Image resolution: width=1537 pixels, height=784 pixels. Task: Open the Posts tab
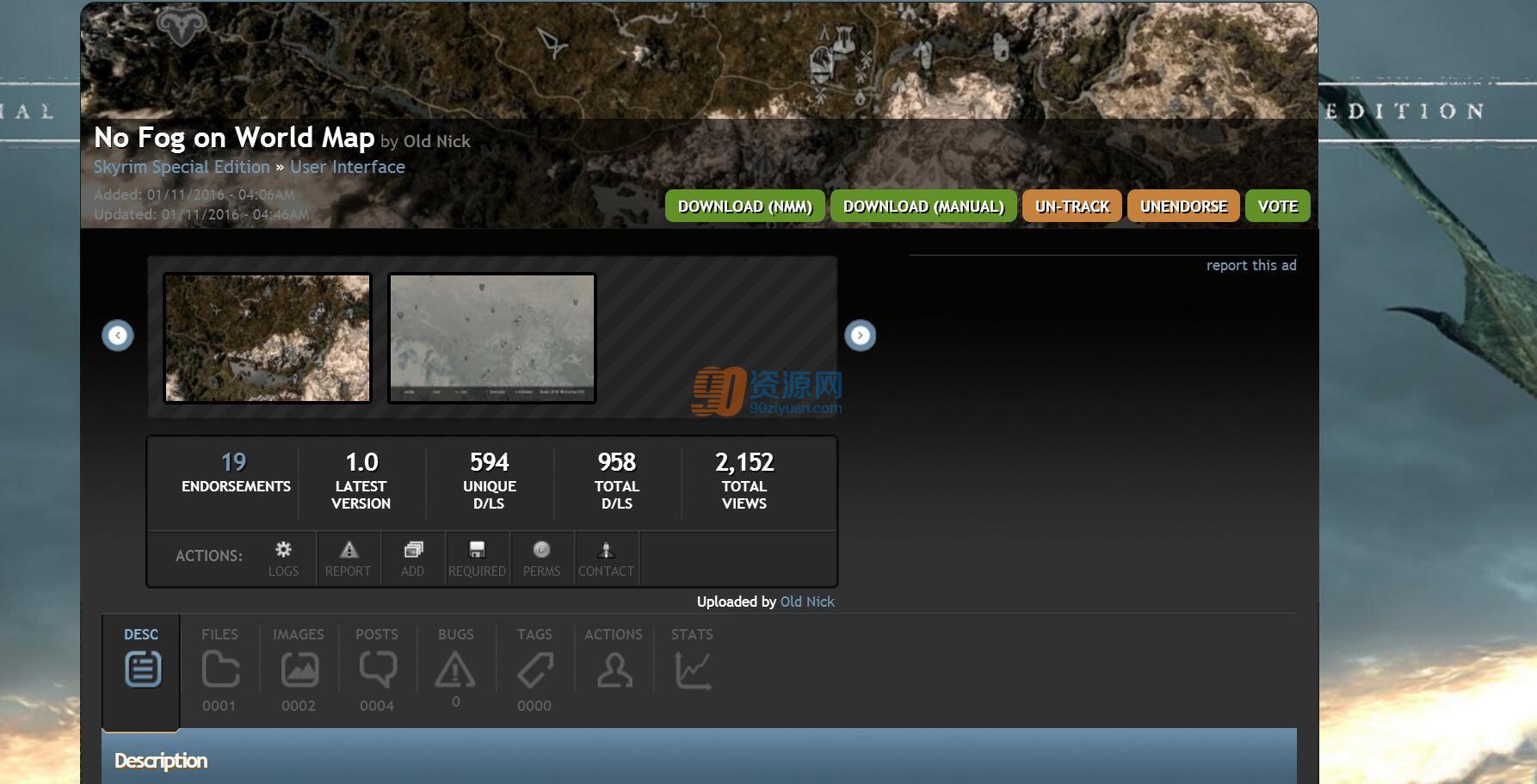(377, 670)
